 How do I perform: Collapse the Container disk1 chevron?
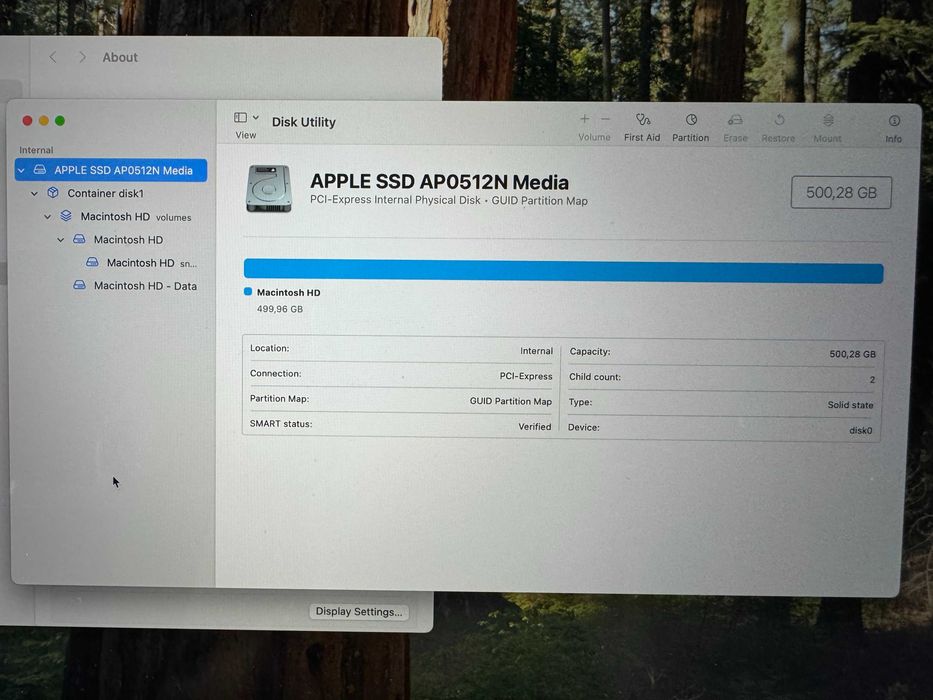coord(35,193)
